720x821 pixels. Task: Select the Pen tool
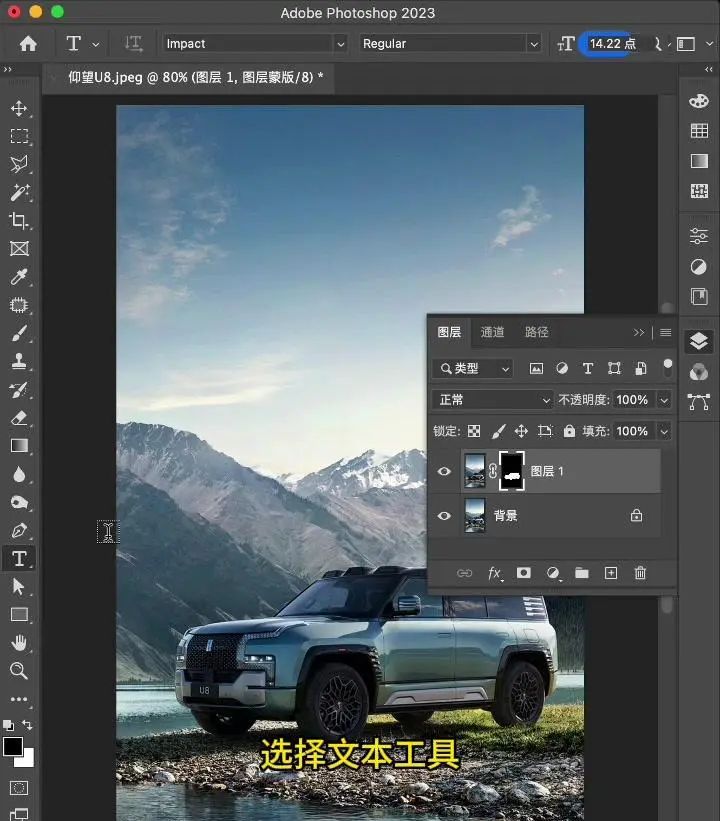coord(19,530)
